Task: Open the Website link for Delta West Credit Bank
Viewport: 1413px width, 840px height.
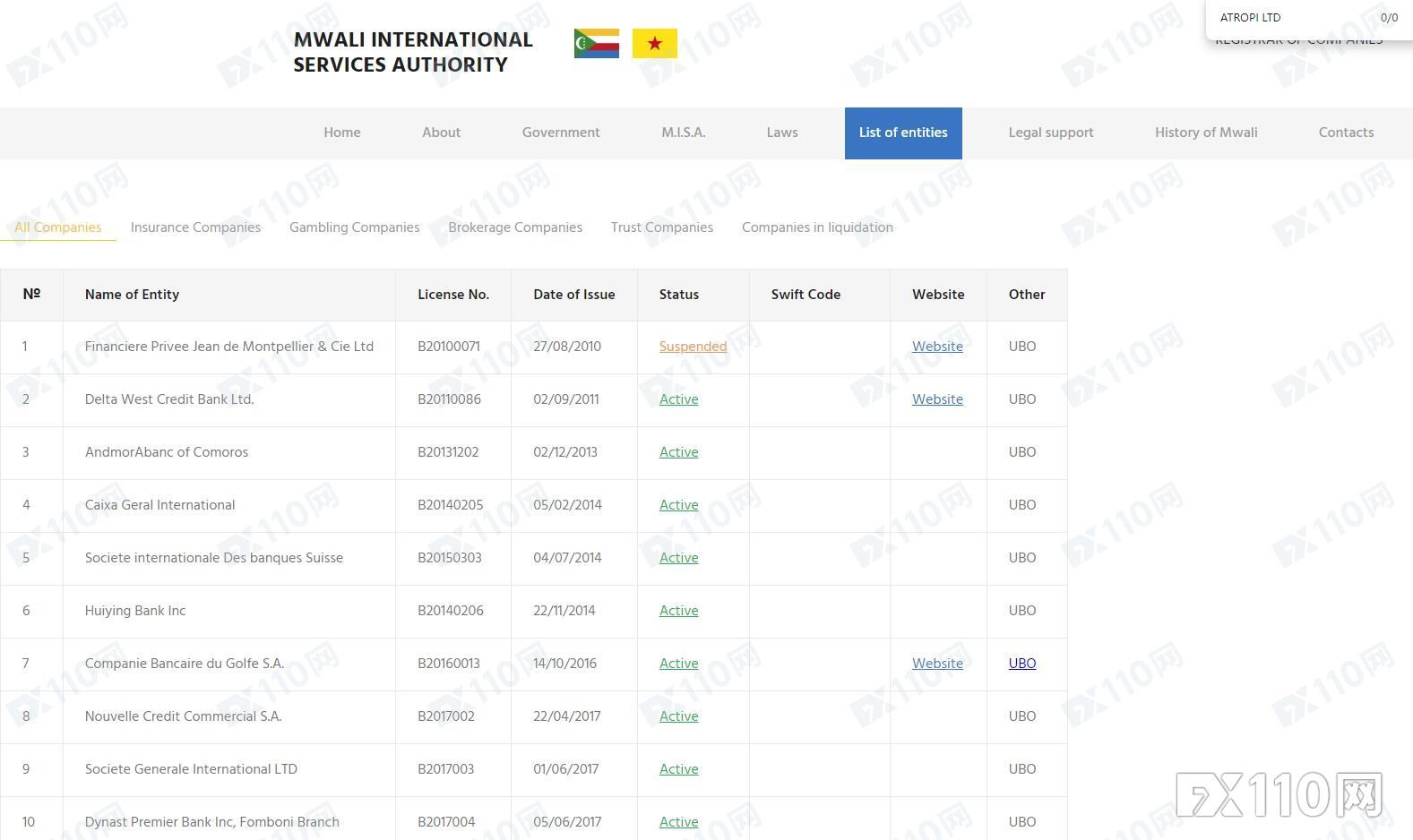Action: (x=937, y=399)
